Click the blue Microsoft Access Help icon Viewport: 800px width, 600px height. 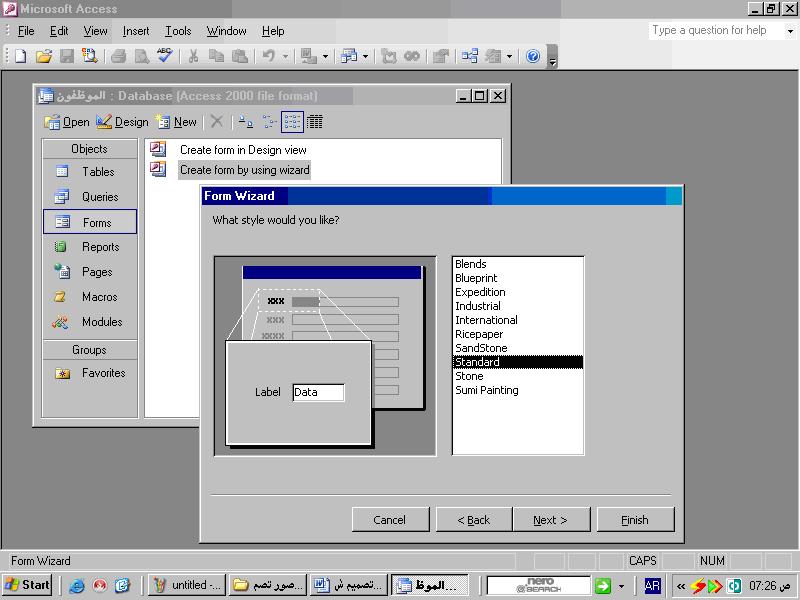[x=533, y=56]
